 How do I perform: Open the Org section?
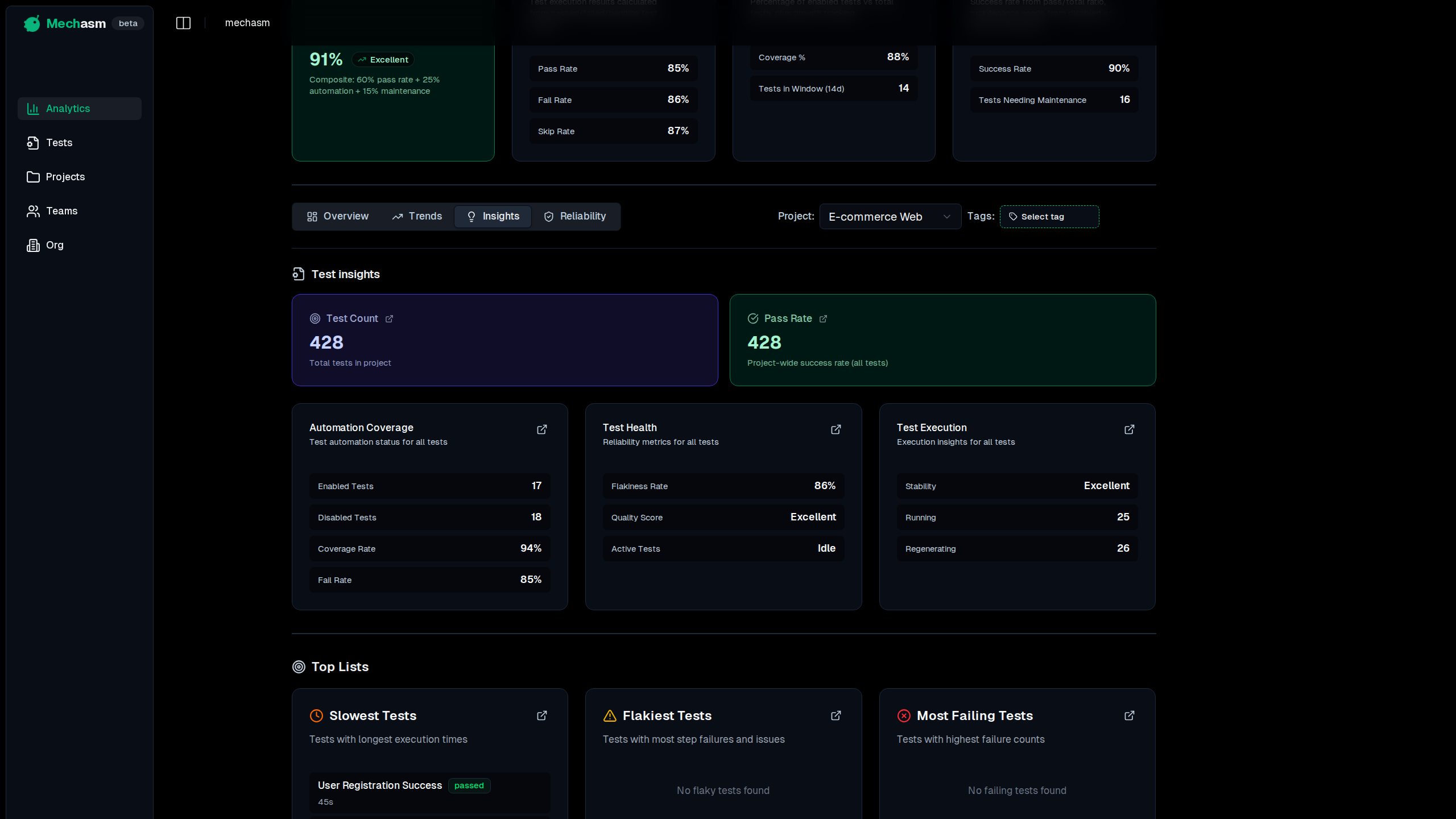tap(55, 245)
